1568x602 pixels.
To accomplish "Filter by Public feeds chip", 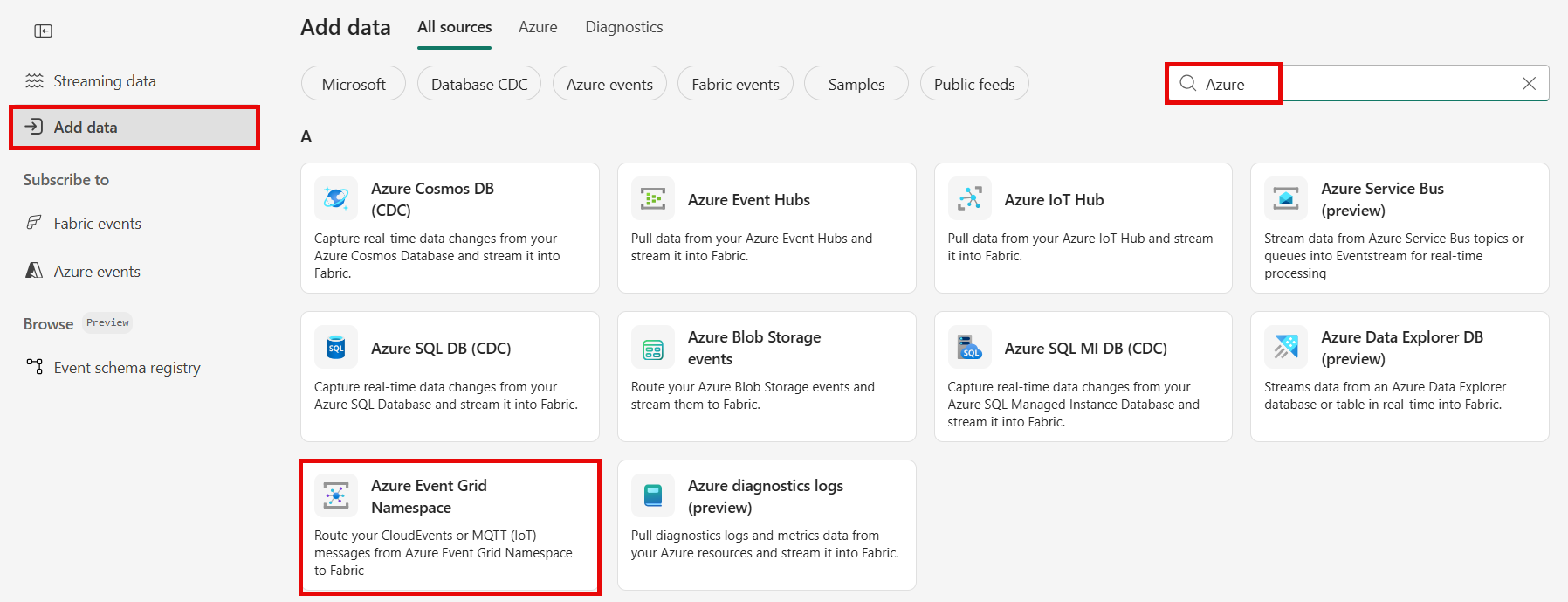I will pos(974,84).
